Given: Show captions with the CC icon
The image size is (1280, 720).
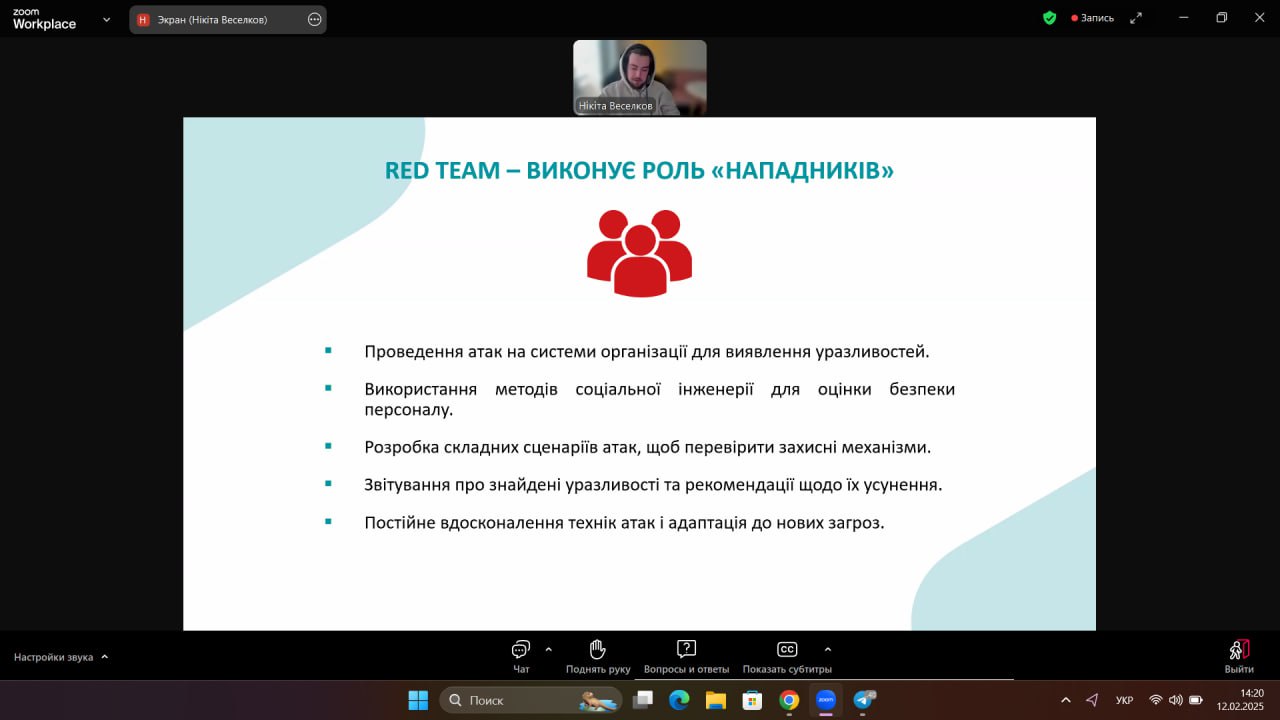Looking at the screenshot, I should [x=787, y=649].
